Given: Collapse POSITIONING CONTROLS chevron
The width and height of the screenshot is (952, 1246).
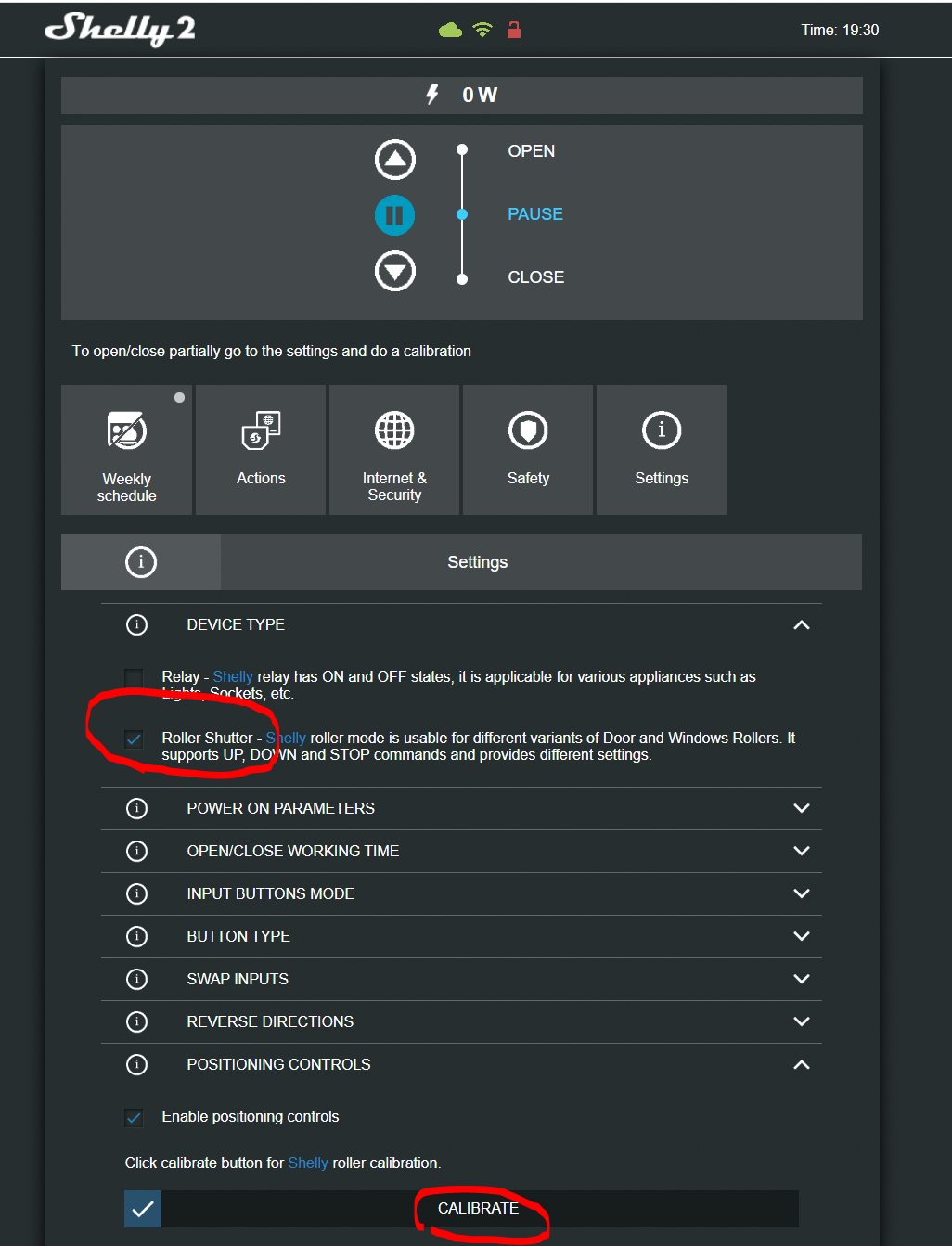Looking at the screenshot, I should (802, 1064).
